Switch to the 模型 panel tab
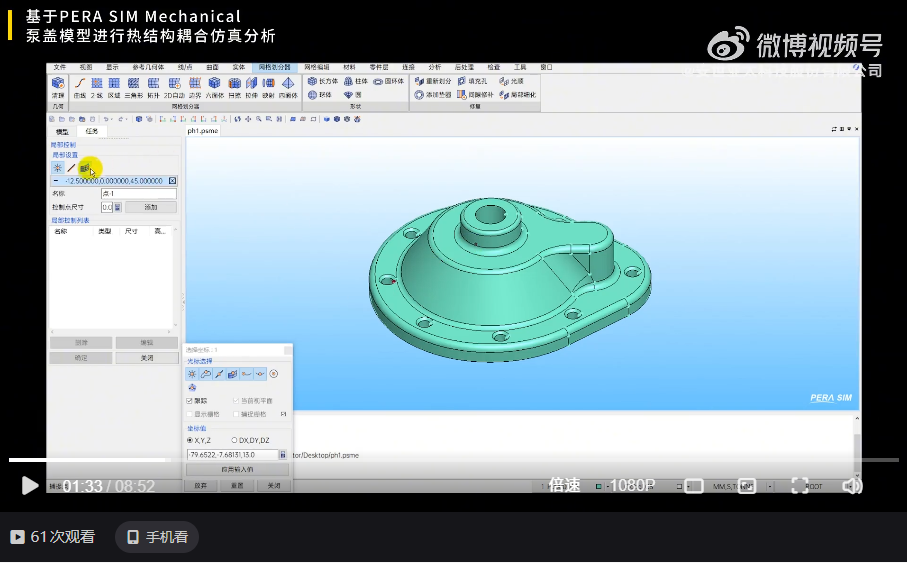 click(x=62, y=132)
